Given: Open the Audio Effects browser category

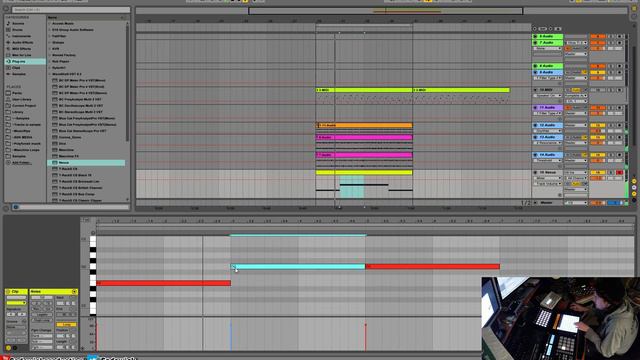Looking at the screenshot, I should pos(22,42).
